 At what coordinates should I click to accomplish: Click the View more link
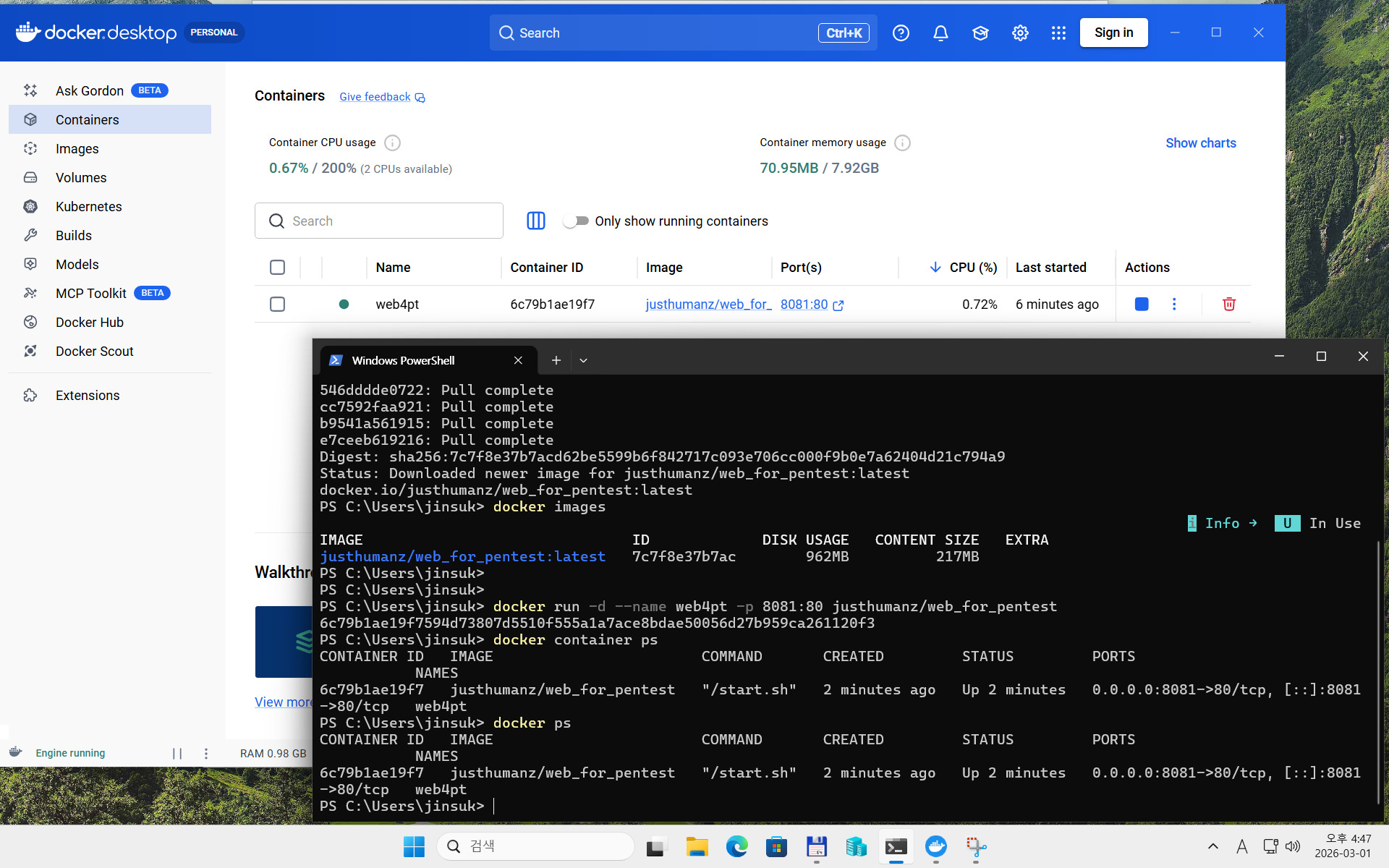point(283,702)
